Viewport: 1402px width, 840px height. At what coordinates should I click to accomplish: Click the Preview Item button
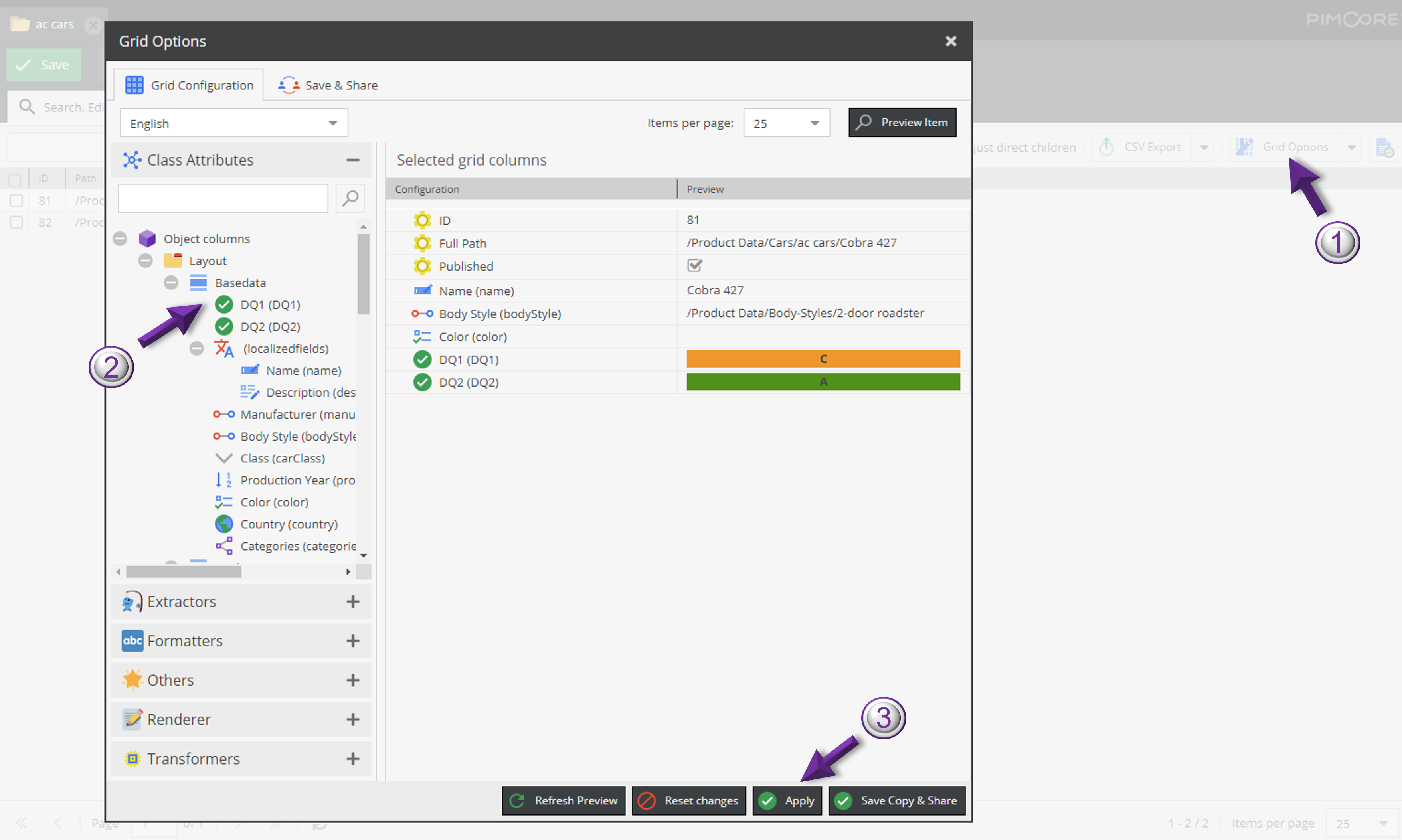point(902,122)
